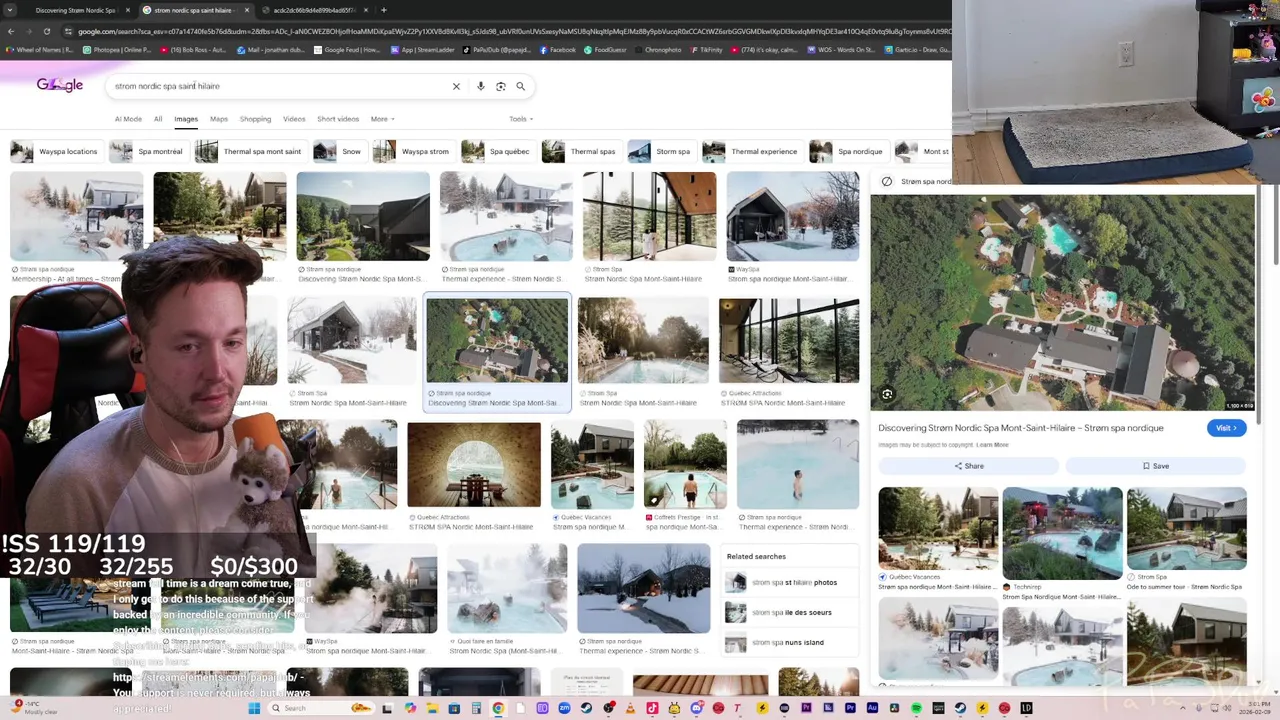Click the magnifier search button in search box
This screenshot has width=1280, height=720.
click(520, 86)
